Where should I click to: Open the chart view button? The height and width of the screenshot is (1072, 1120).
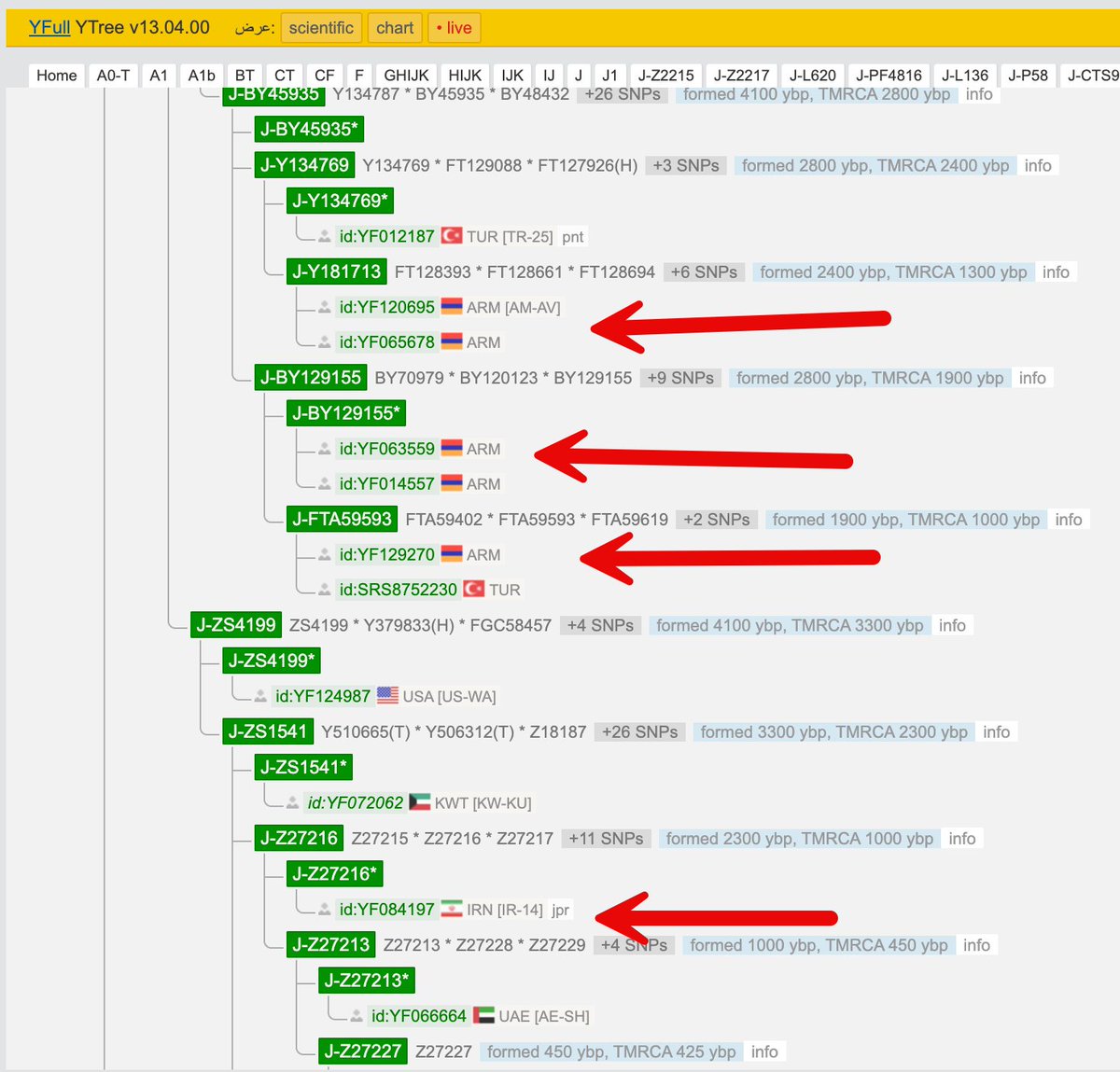[395, 28]
